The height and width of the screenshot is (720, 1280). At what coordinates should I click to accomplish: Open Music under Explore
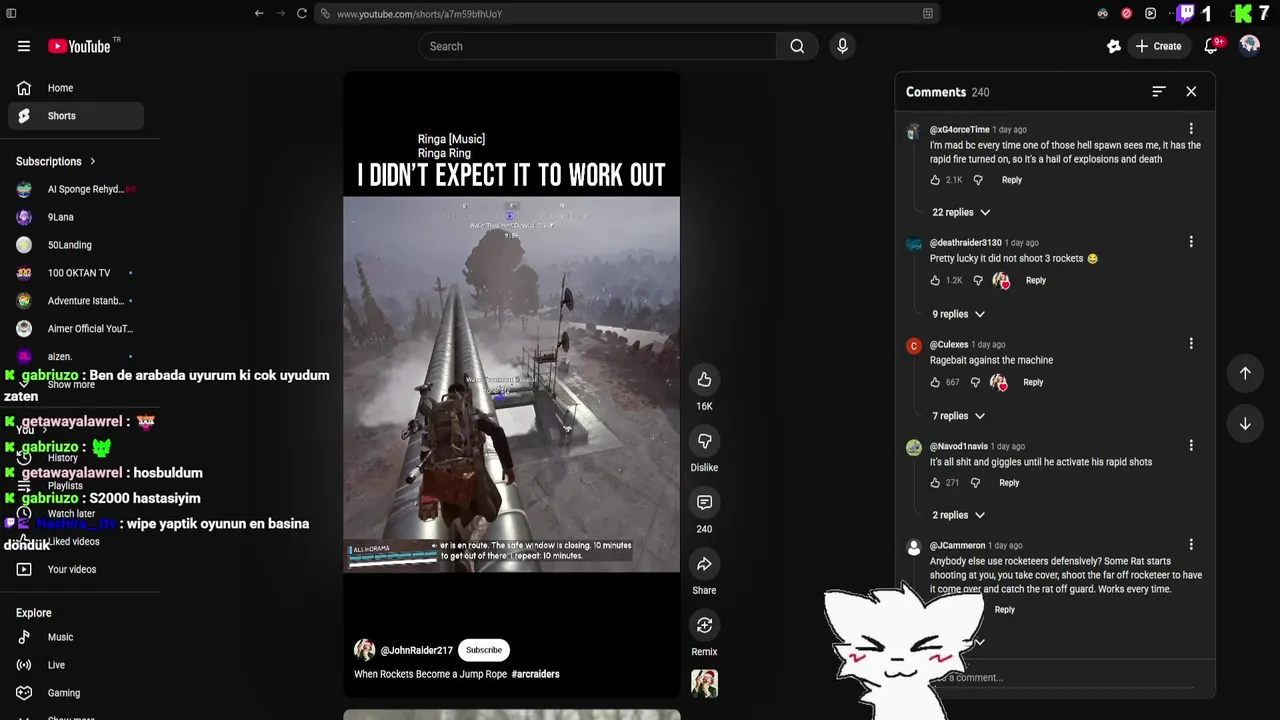coord(76,637)
